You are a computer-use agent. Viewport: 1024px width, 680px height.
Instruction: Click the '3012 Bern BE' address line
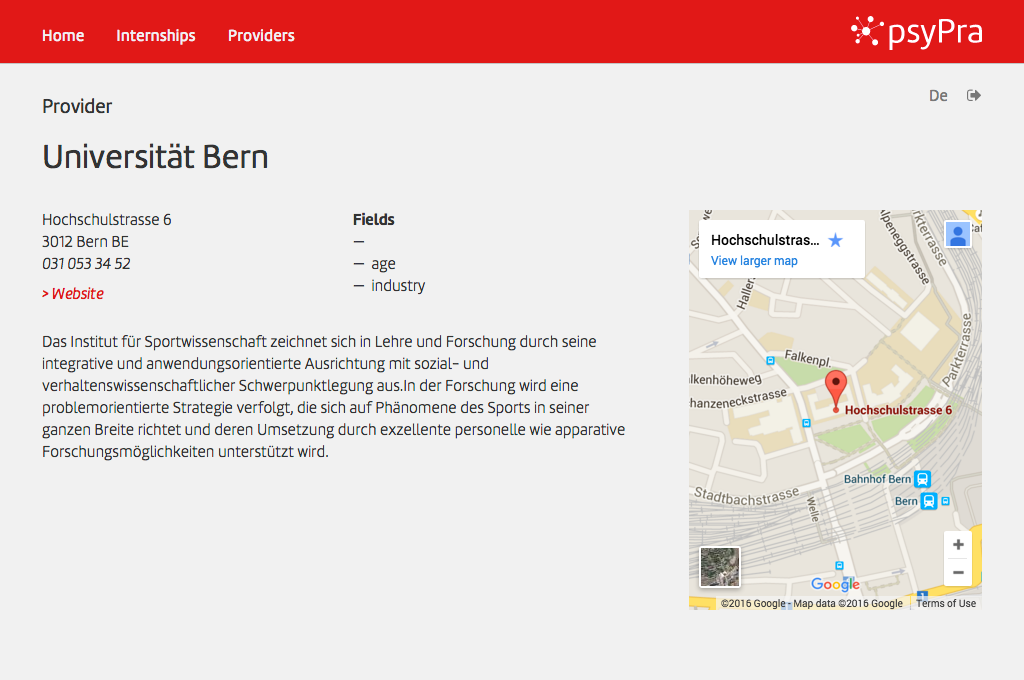click(86, 242)
